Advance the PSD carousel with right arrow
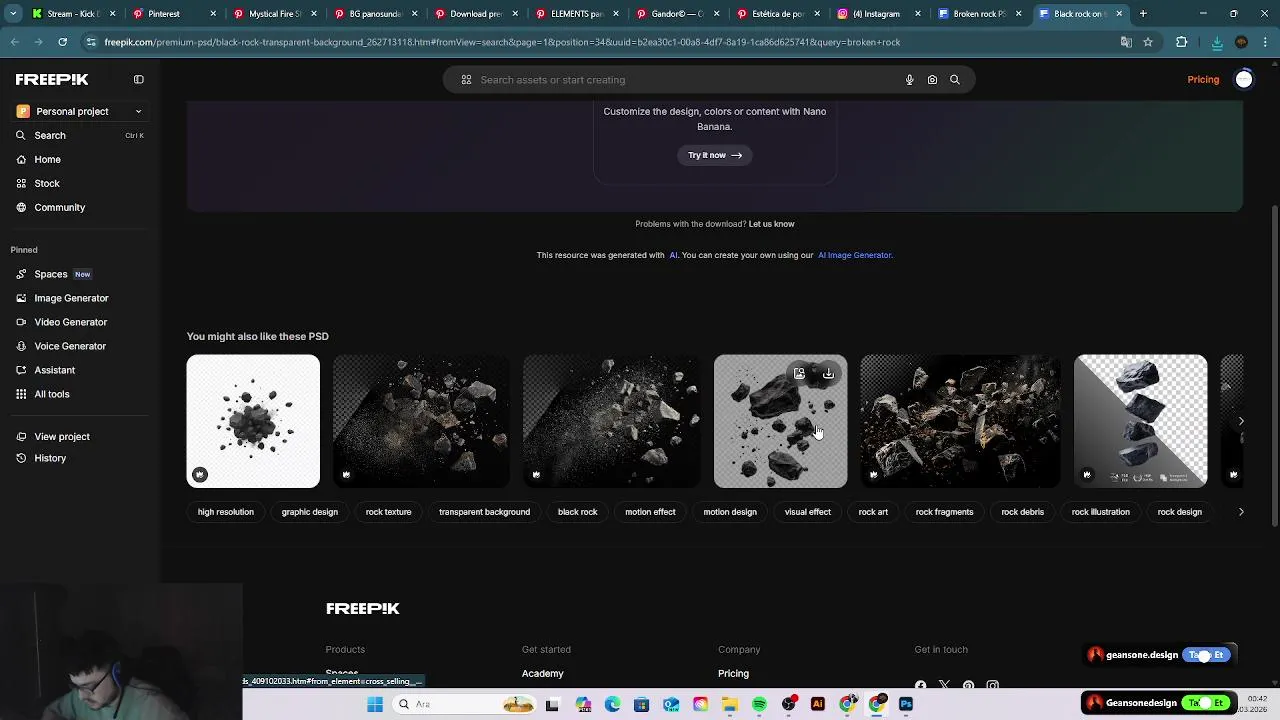This screenshot has width=1280, height=720. tap(1241, 421)
